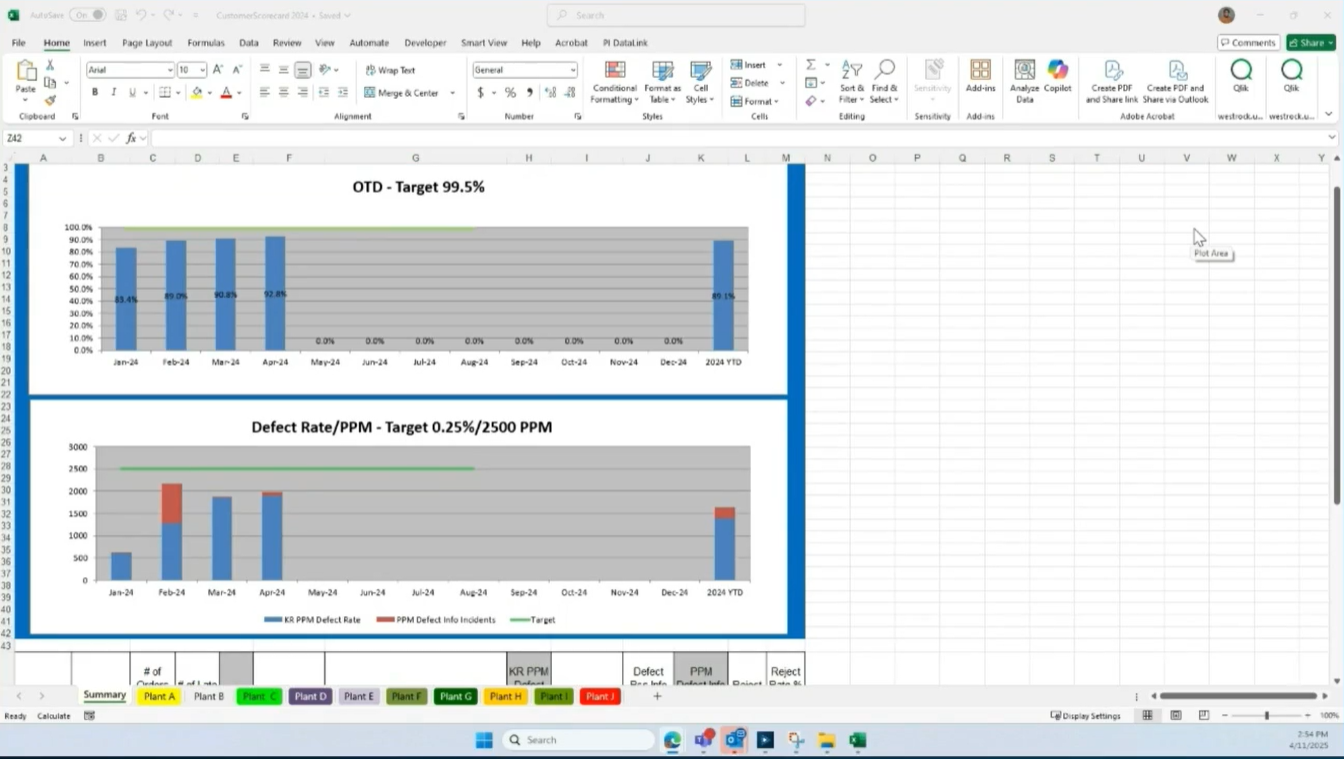Click Create PDF and Share via Outlook

tap(1177, 82)
